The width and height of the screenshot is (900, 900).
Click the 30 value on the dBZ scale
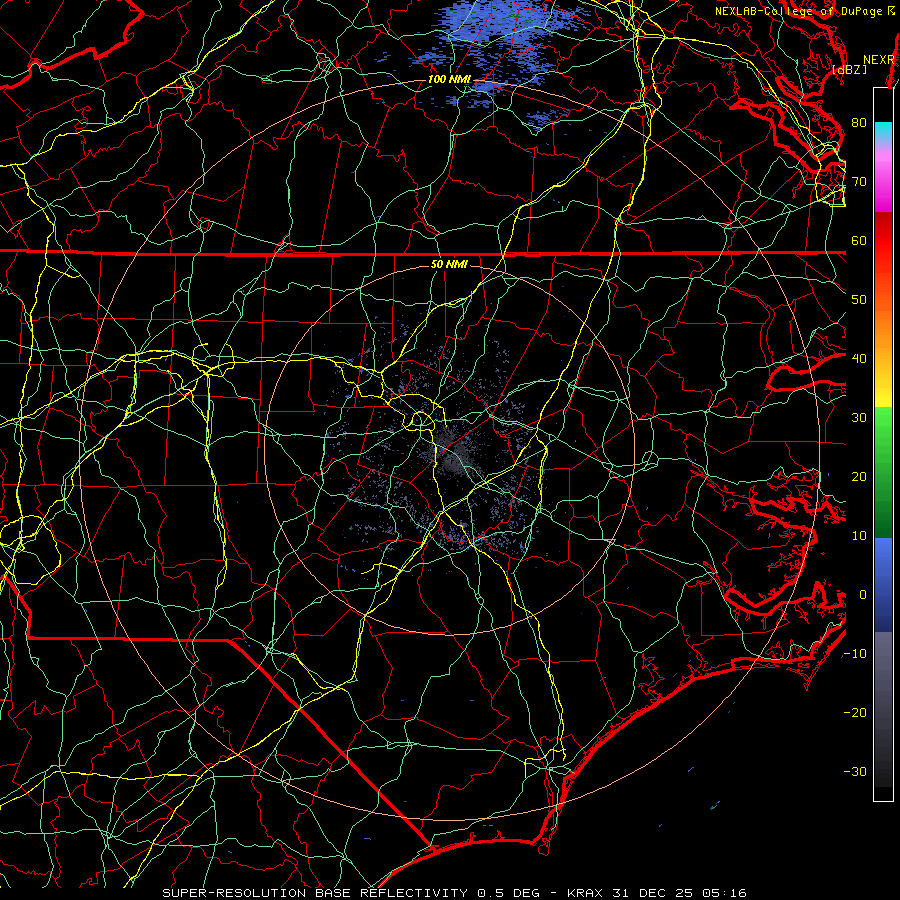(x=859, y=417)
